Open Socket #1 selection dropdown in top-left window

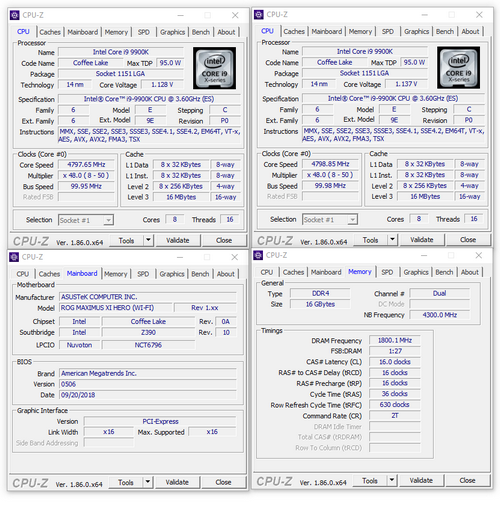click(86, 220)
